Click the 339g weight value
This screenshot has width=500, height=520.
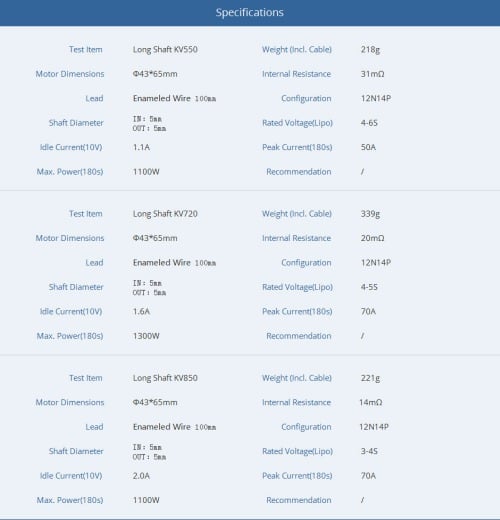[x=370, y=214]
